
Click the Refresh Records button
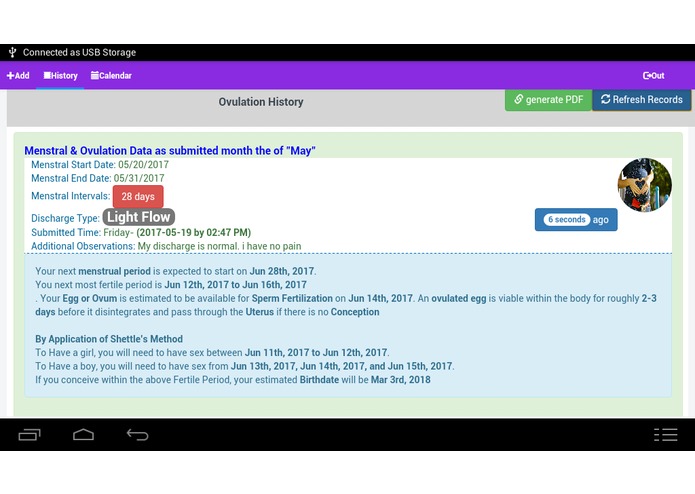[641, 100]
